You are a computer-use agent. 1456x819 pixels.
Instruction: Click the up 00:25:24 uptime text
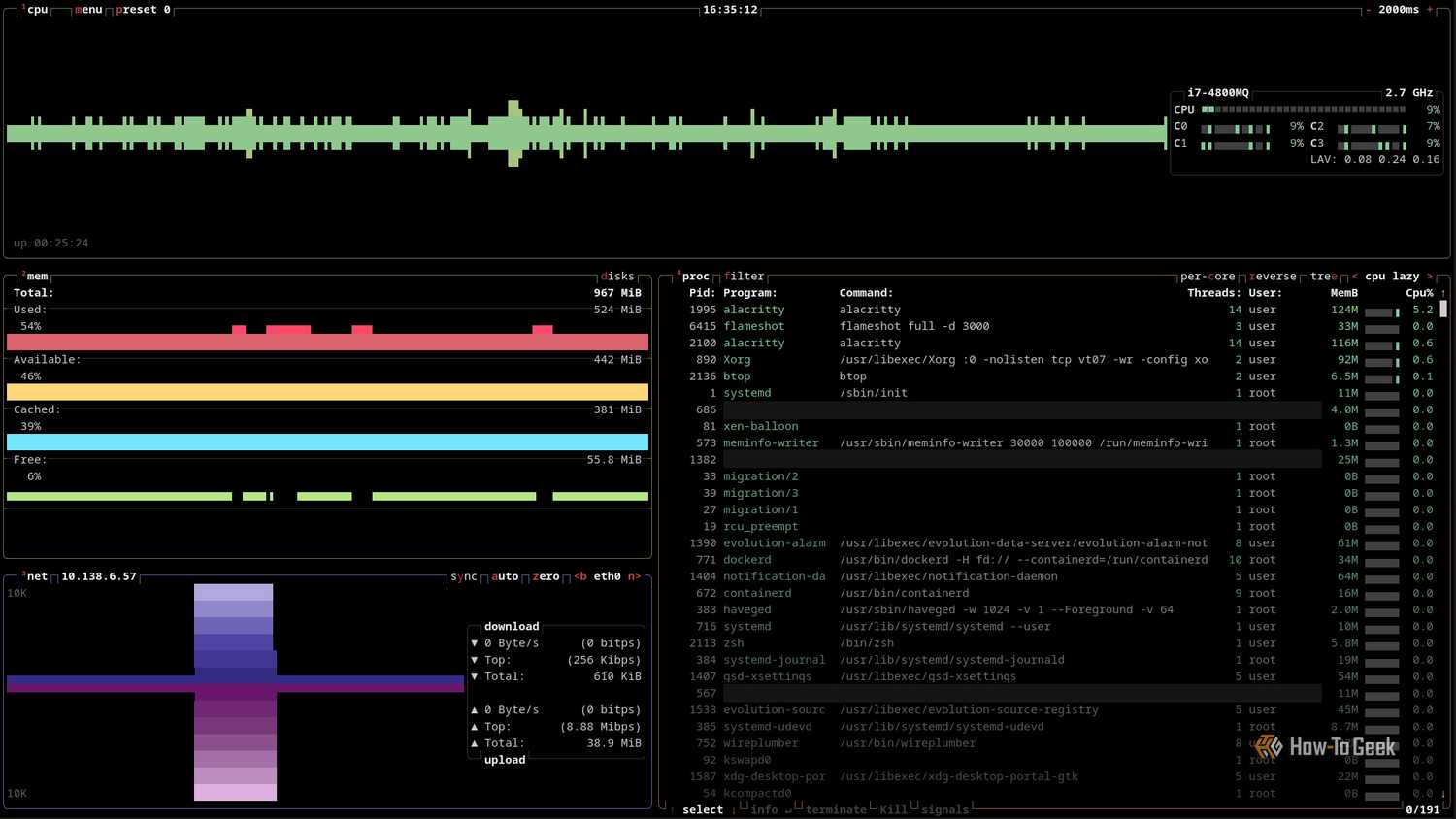[x=50, y=243]
